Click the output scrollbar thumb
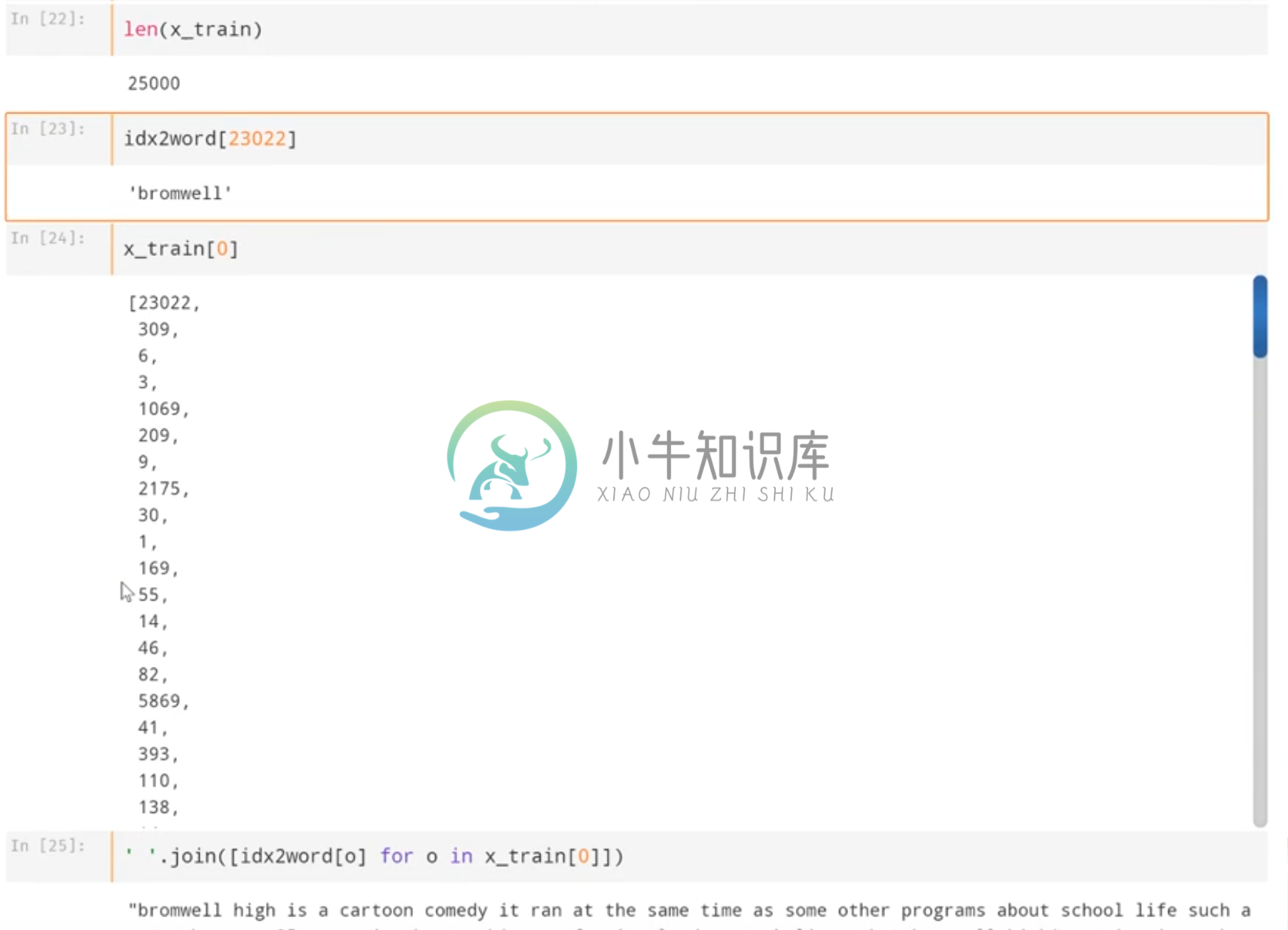 pos(1260,317)
